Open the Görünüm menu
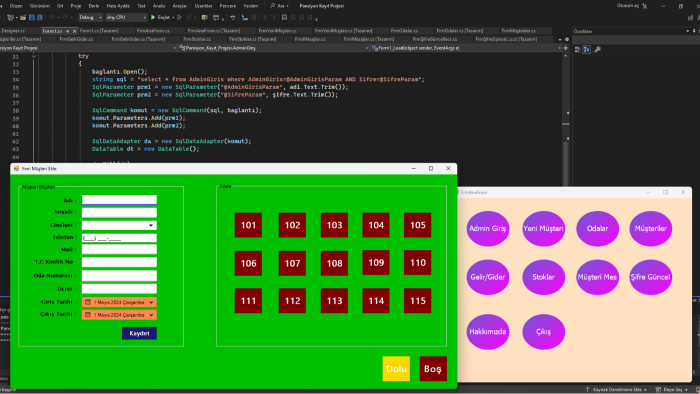This screenshot has height=394, width=700. tap(40, 6)
